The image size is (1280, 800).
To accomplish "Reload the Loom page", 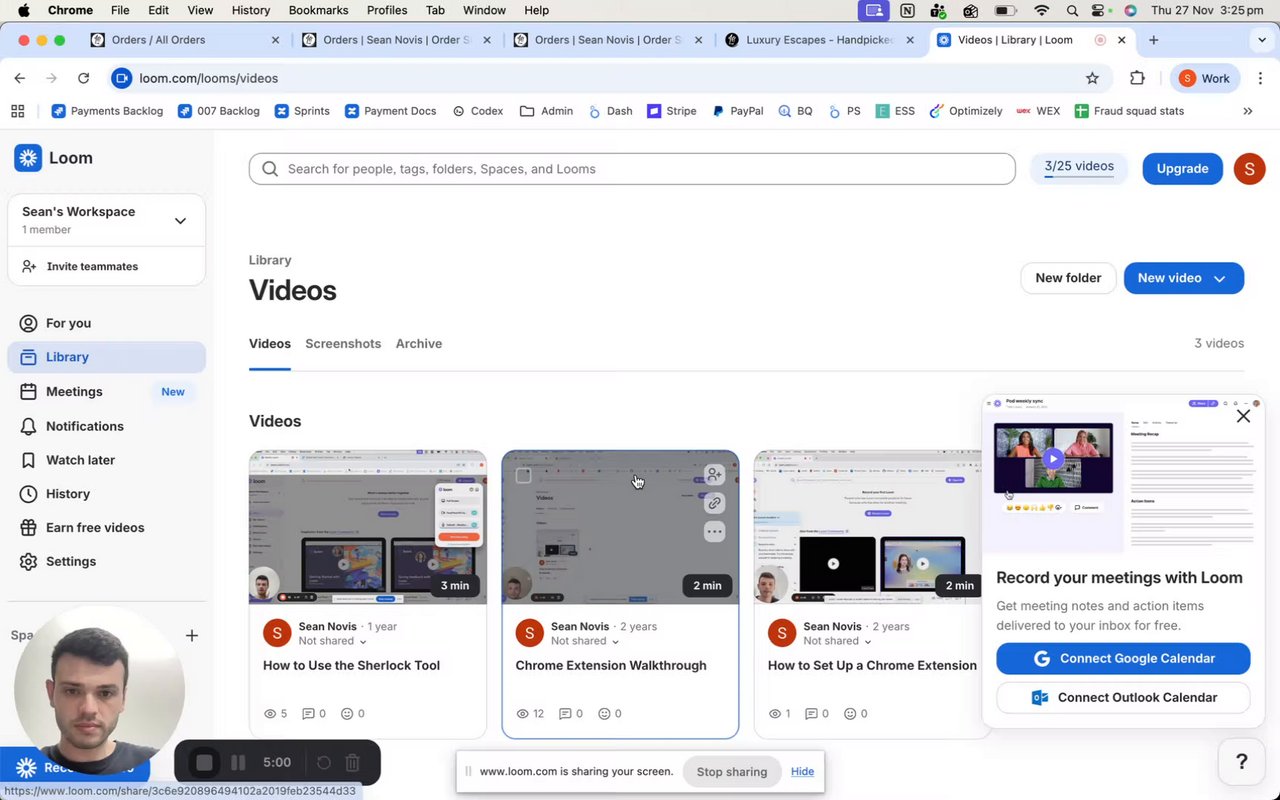I will (83, 78).
